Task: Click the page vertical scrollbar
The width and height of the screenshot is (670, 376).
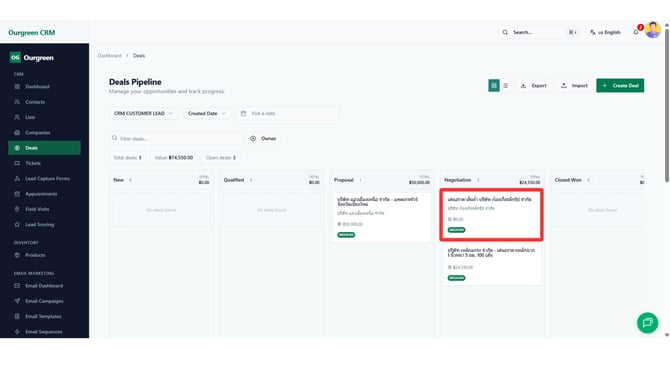Action: (x=667, y=105)
